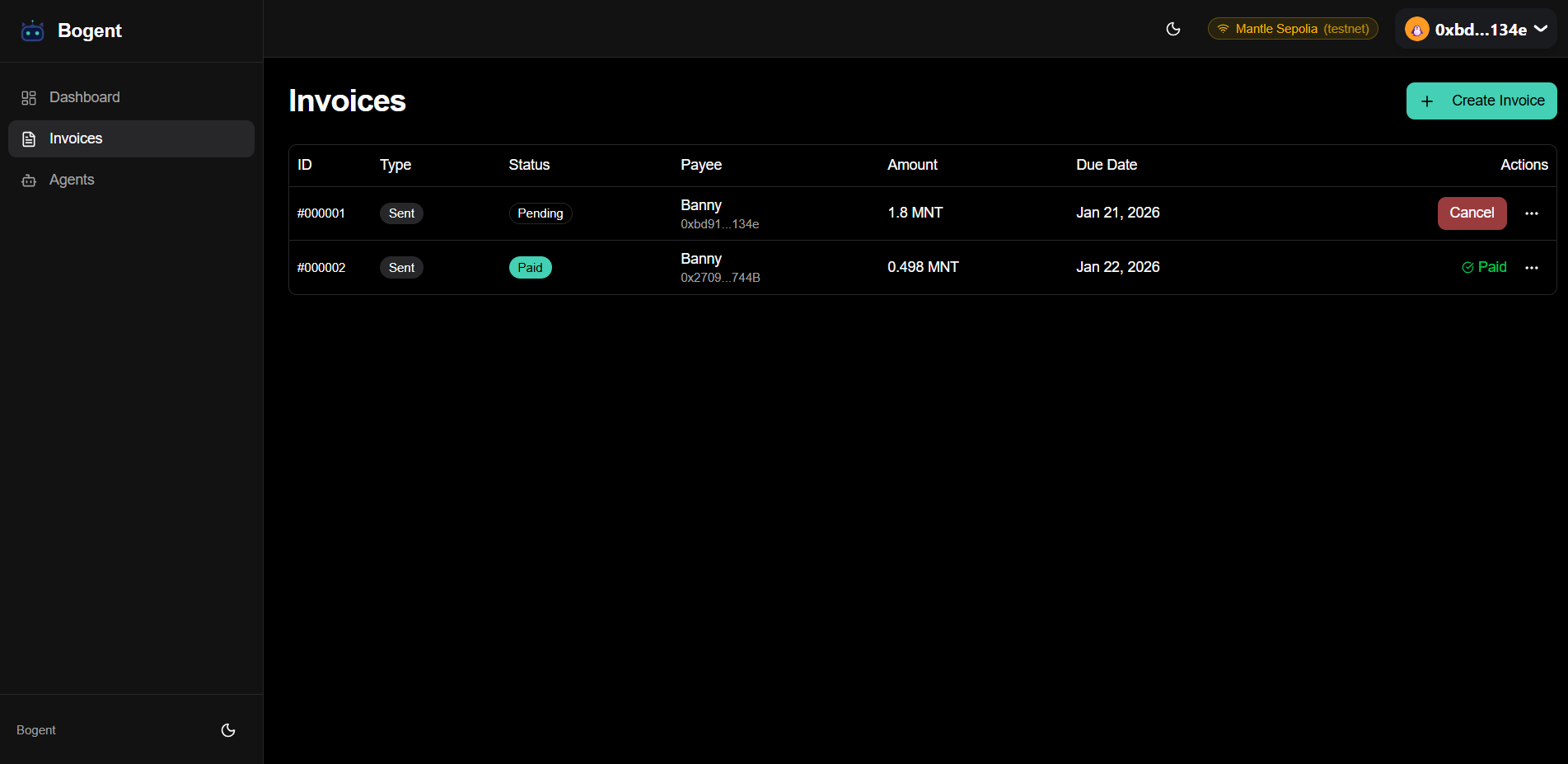This screenshot has height=764, width=1568.
Task: Expand the 0xbd...134e wallet dropdown
Action: pyautogui.click(x=1541, y=30)
